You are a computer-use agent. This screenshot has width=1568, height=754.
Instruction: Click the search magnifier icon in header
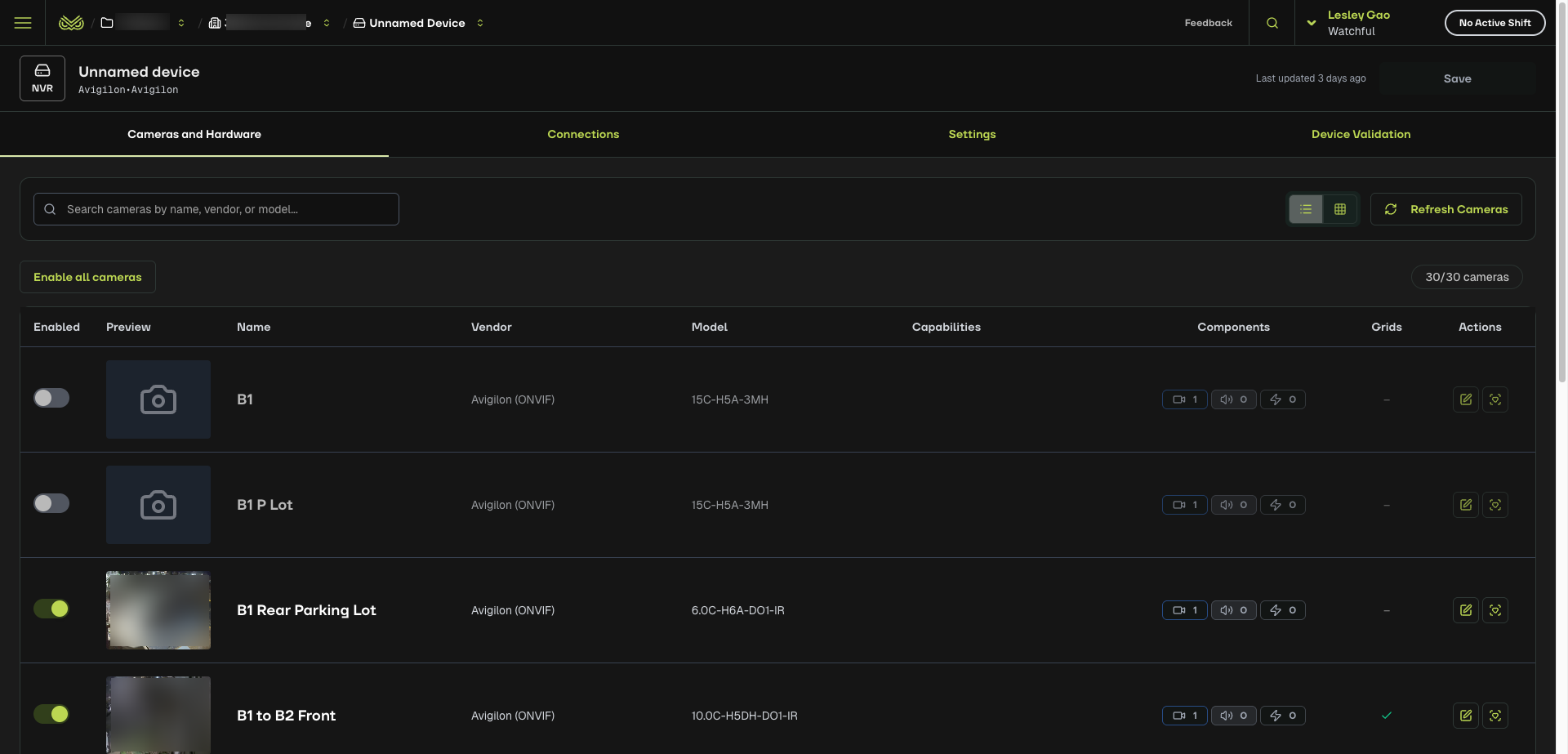point(1272,23)
